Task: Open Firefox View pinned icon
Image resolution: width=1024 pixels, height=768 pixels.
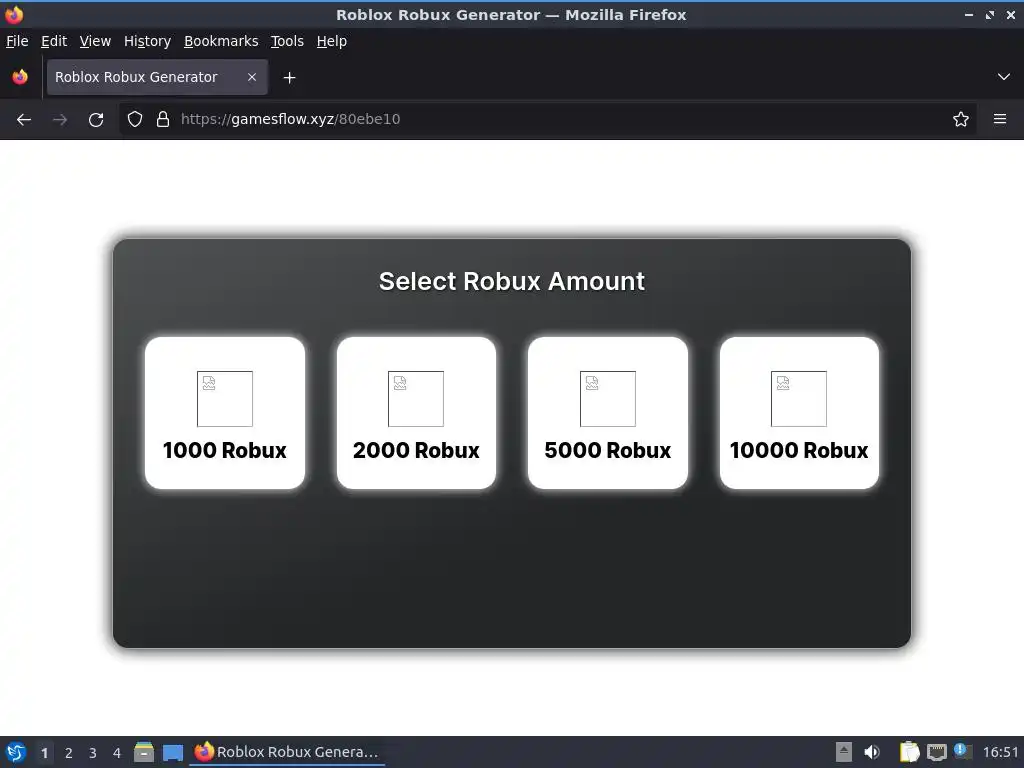Action: click(20, 77)
